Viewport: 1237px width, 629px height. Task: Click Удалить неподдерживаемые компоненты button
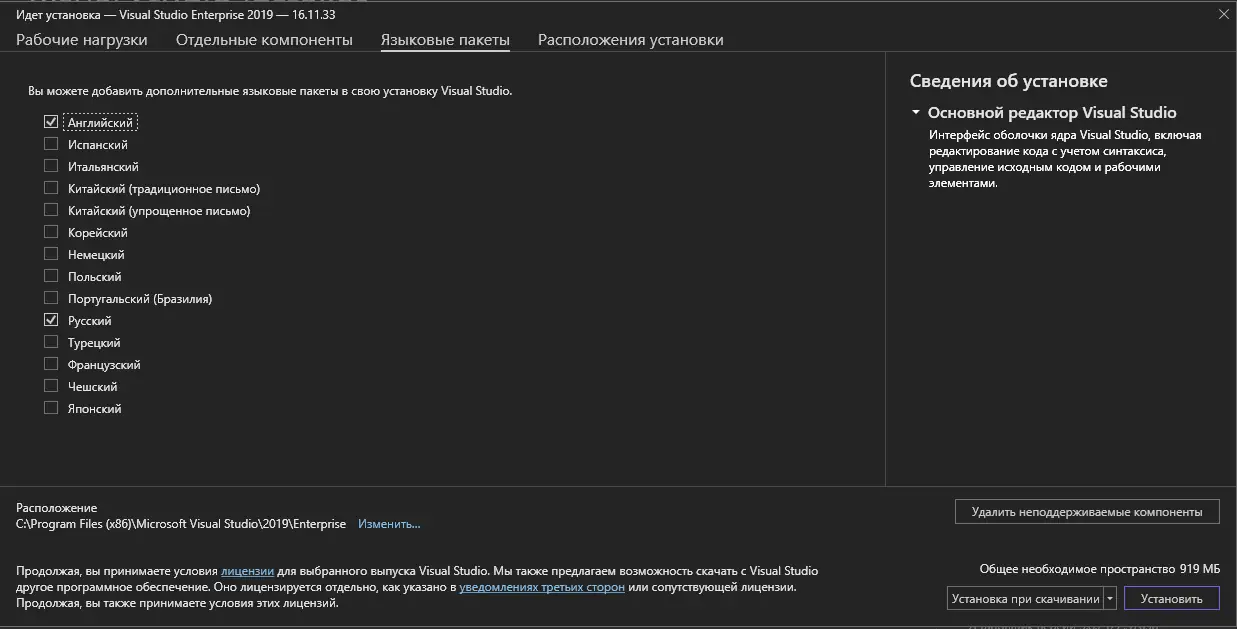[x=1086, y=511]
